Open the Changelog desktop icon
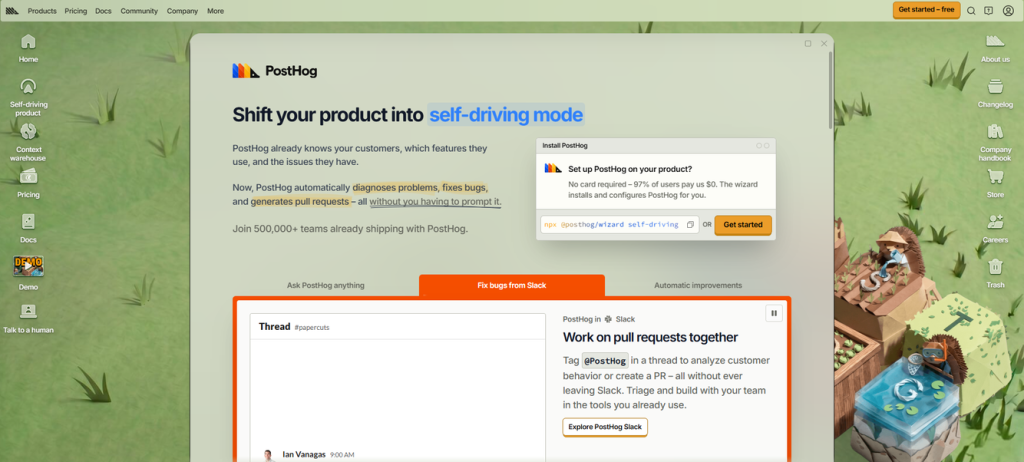The width and height of the screenshot is (1024, 462). pos(995,93)
